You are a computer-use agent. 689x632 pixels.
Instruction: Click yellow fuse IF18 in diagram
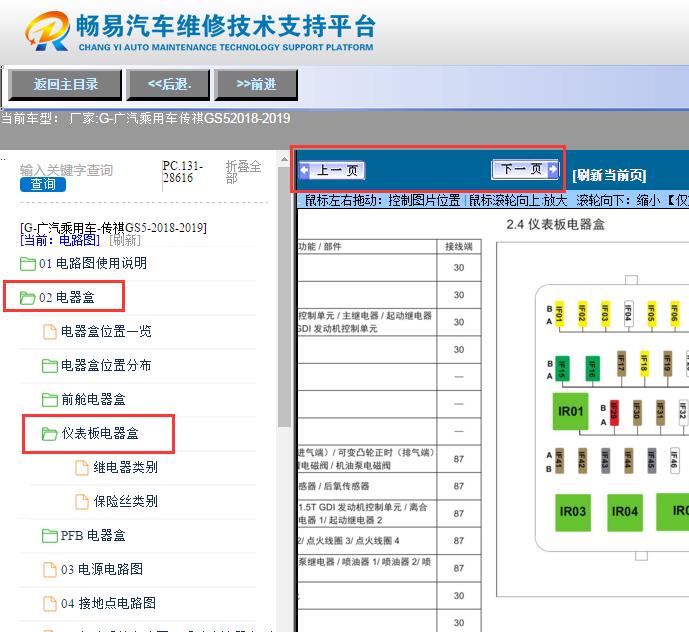click(644, 363)
